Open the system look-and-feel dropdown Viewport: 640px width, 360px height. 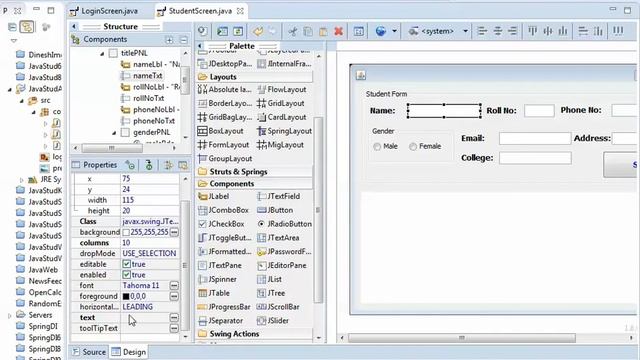click(x=465, y=31)
